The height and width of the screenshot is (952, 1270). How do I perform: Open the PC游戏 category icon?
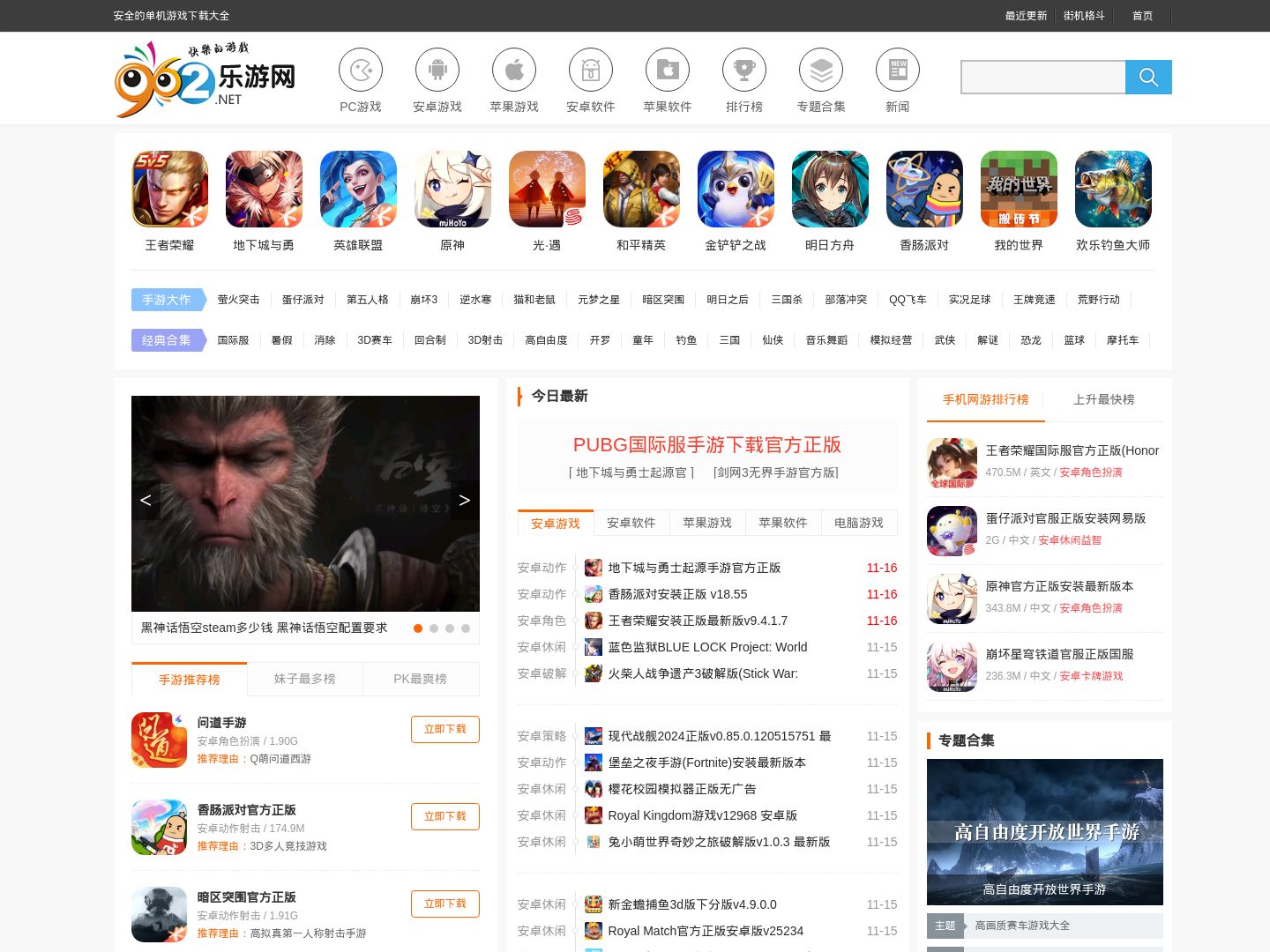[361, 71]
